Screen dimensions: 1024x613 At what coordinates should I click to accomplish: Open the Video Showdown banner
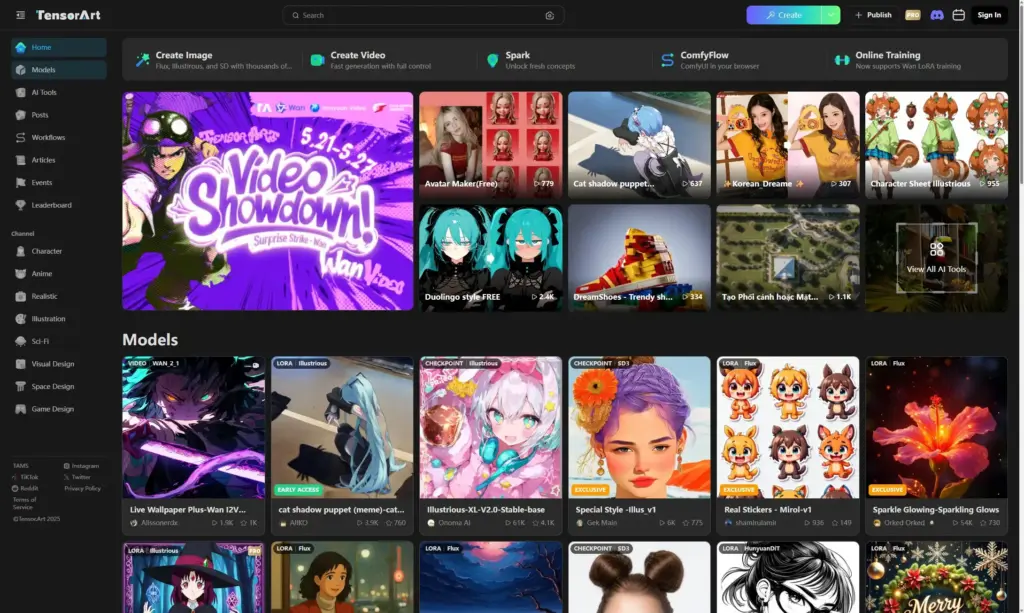[x=268, y=201]
